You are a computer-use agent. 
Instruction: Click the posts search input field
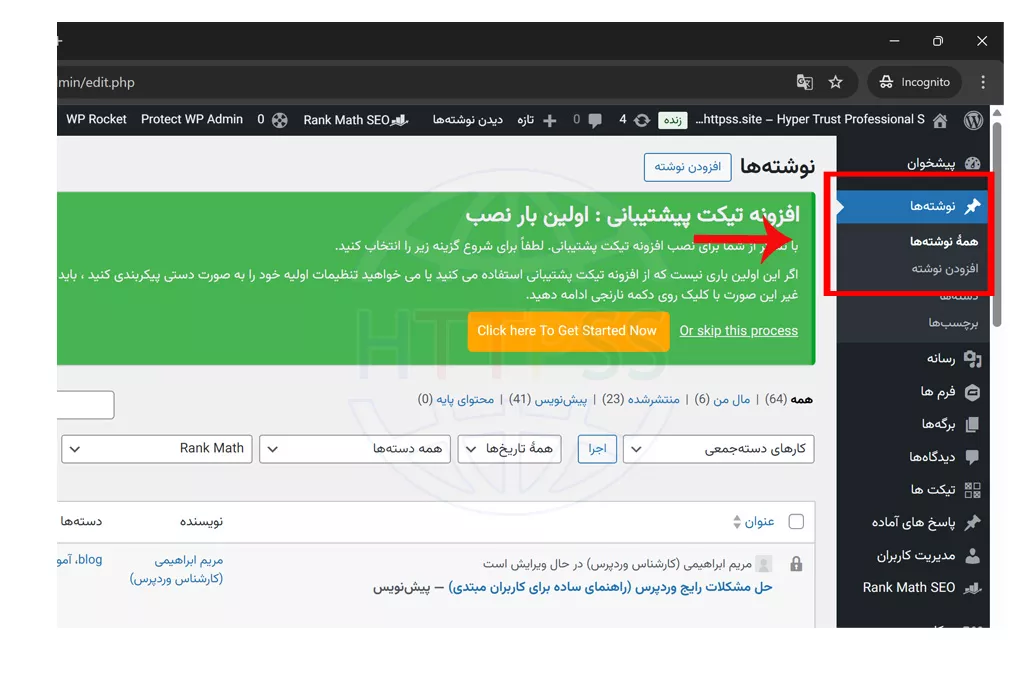86,405
